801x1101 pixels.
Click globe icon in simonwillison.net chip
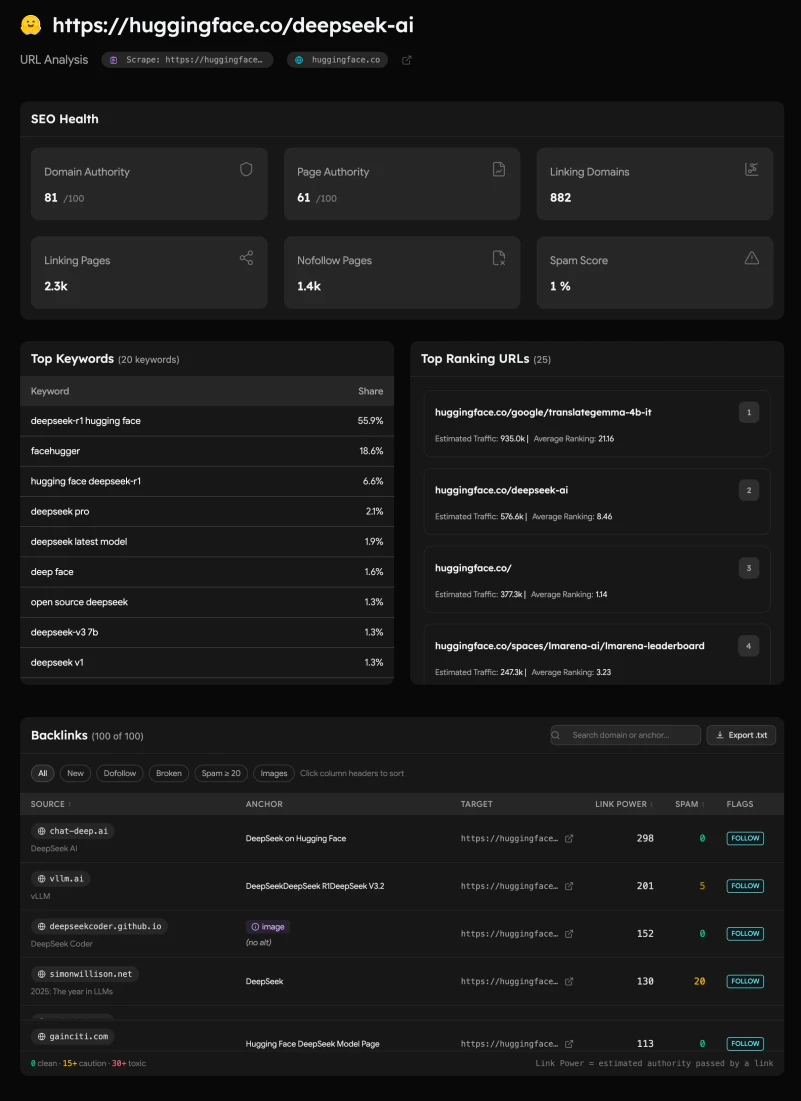click(41, 975)
